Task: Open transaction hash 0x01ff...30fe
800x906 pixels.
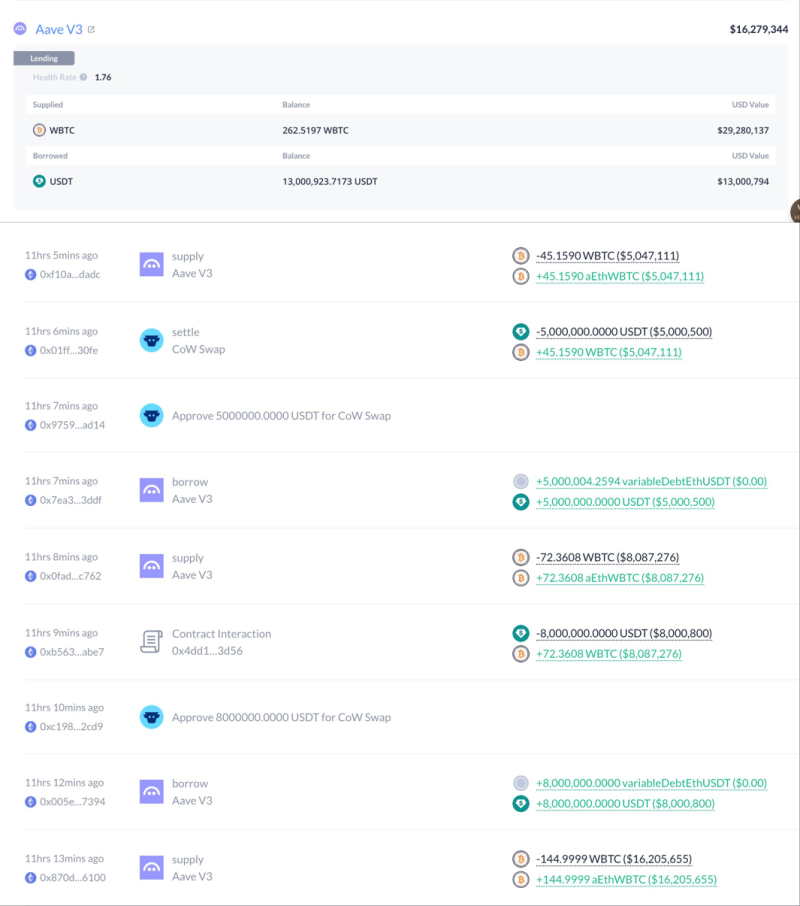Action: pos(69,350)
